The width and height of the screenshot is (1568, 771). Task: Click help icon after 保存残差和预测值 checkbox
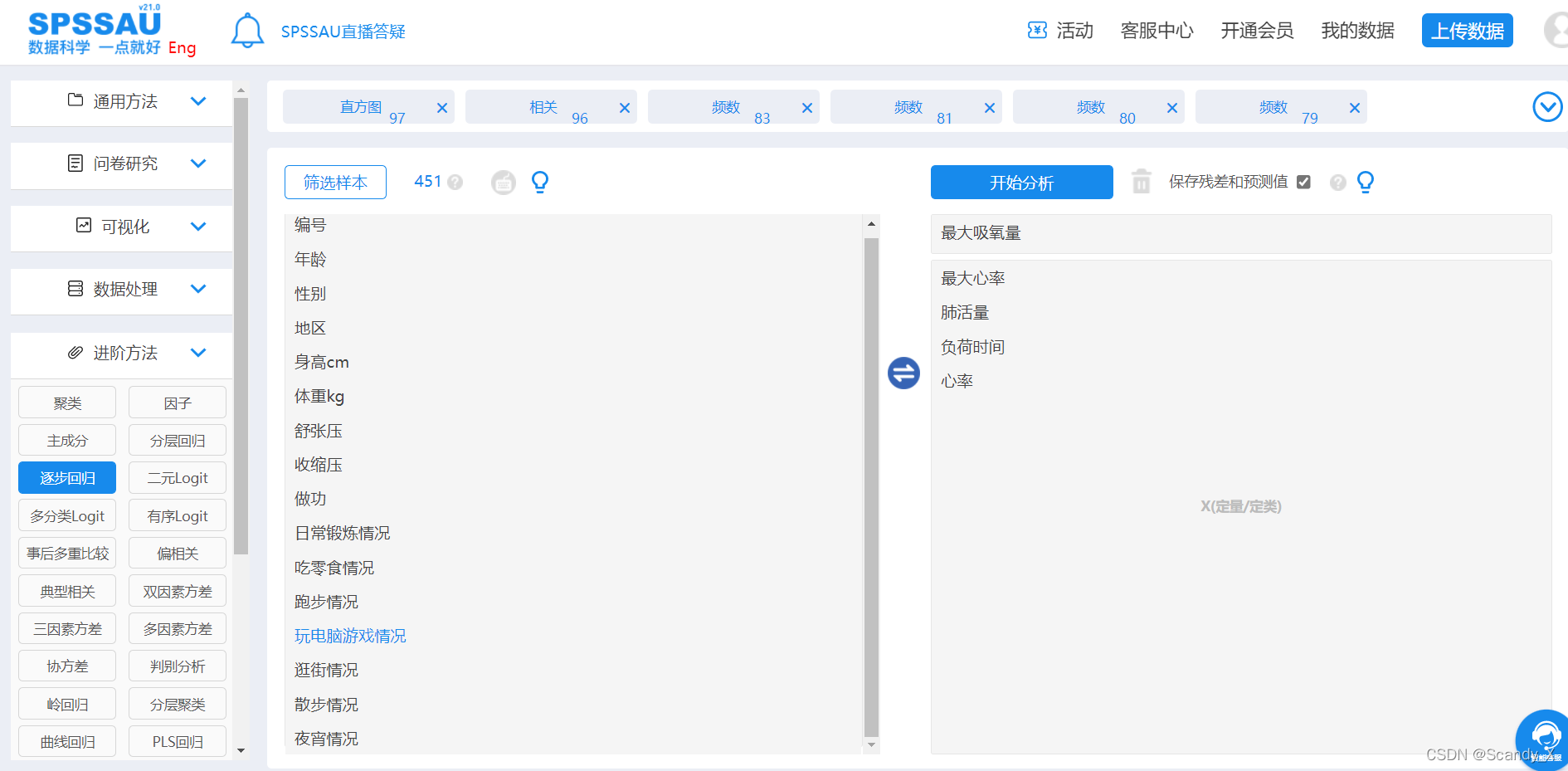(x=1337, y=182)
